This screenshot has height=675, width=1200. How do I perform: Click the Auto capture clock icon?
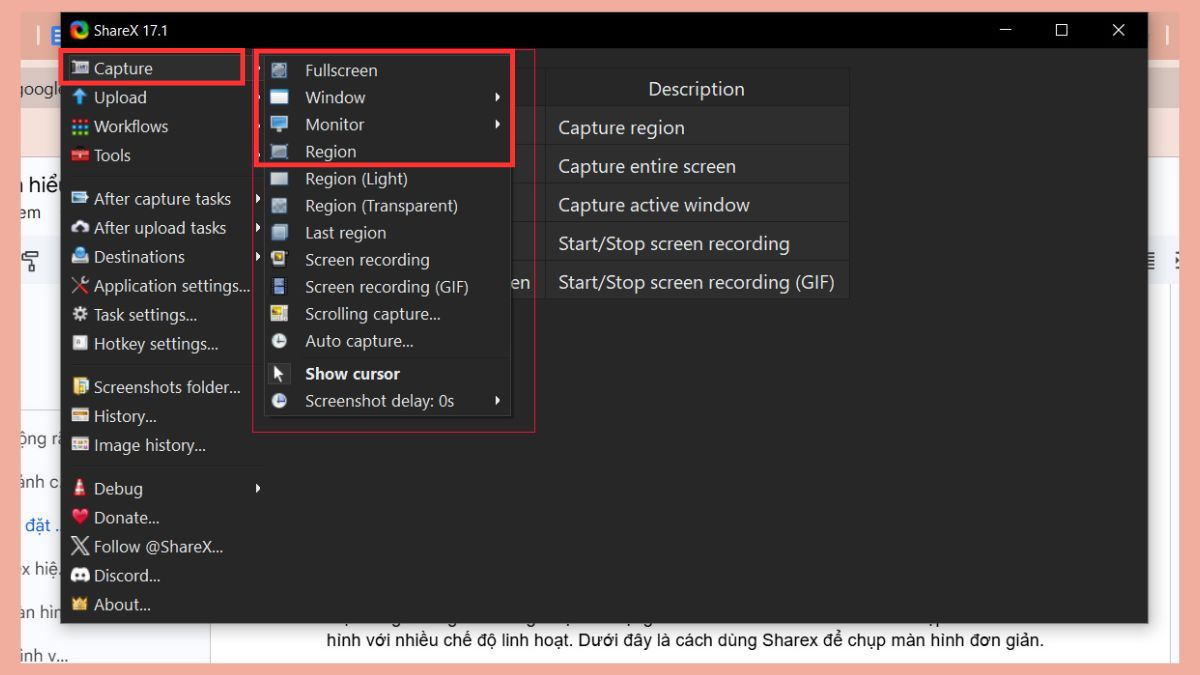280,341
